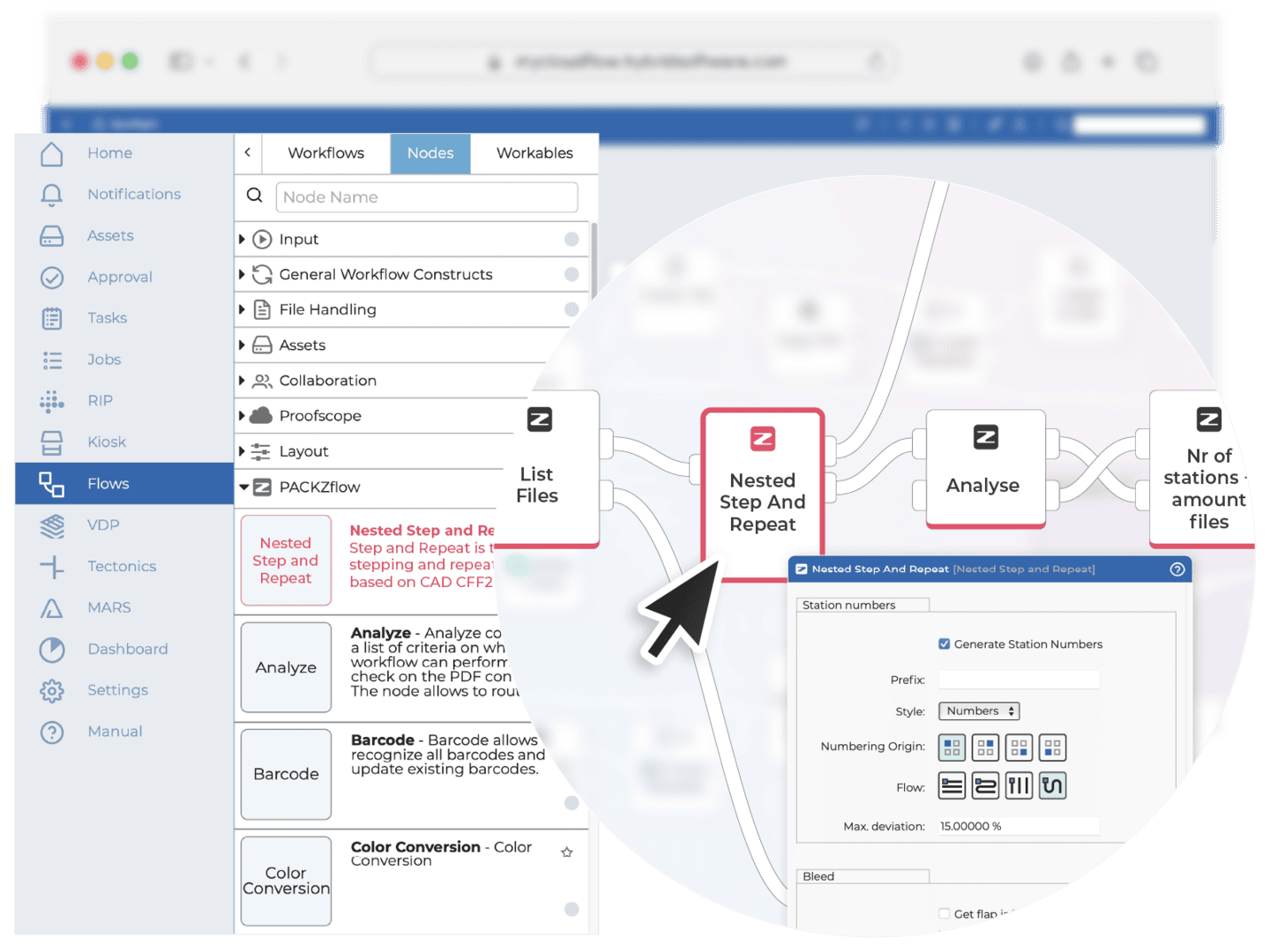Click the magnifier search icon
1270x952 pixels.
pyautogui.click(x=255, y=196)
